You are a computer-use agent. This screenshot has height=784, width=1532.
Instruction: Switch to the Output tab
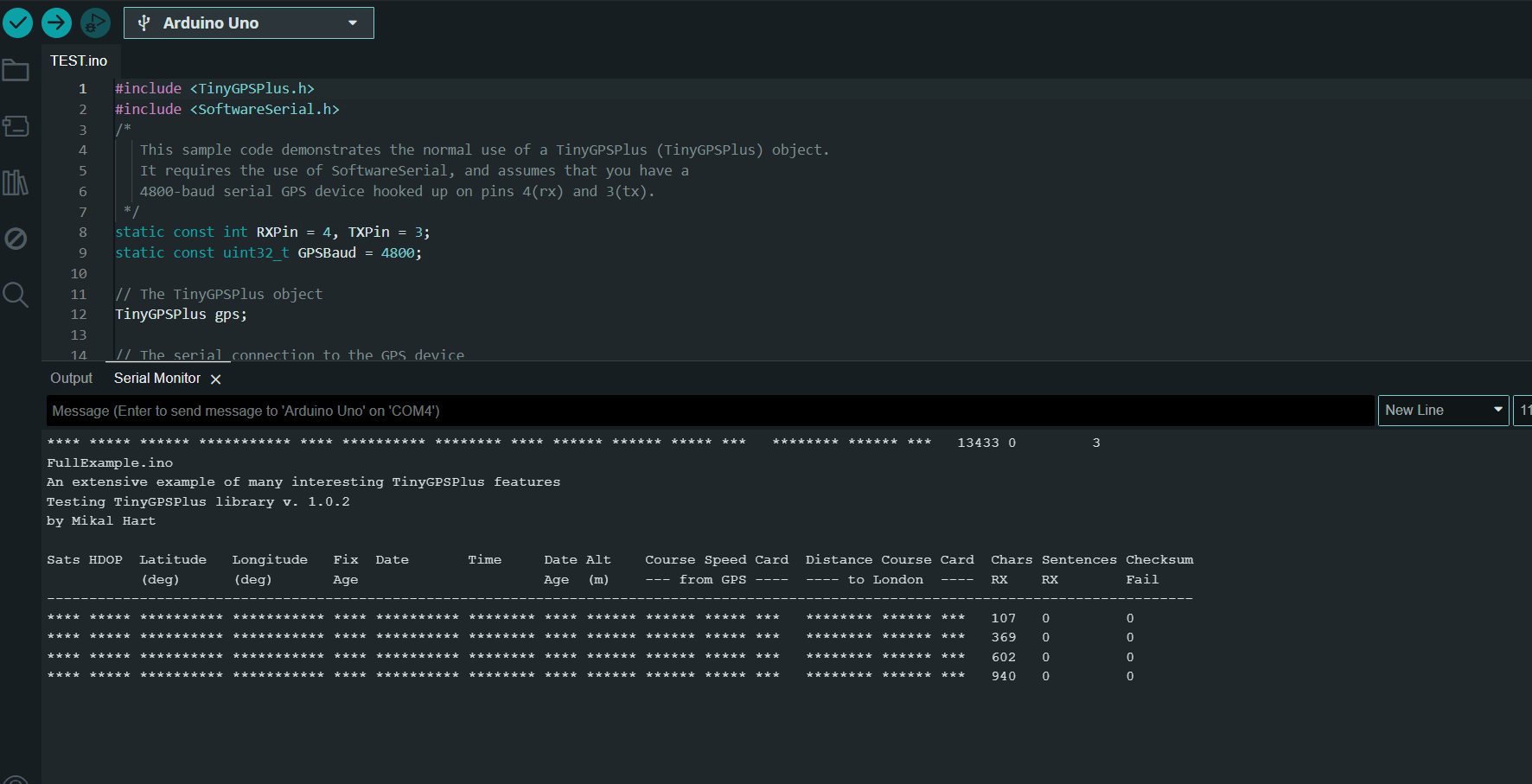tap(71, 379)
